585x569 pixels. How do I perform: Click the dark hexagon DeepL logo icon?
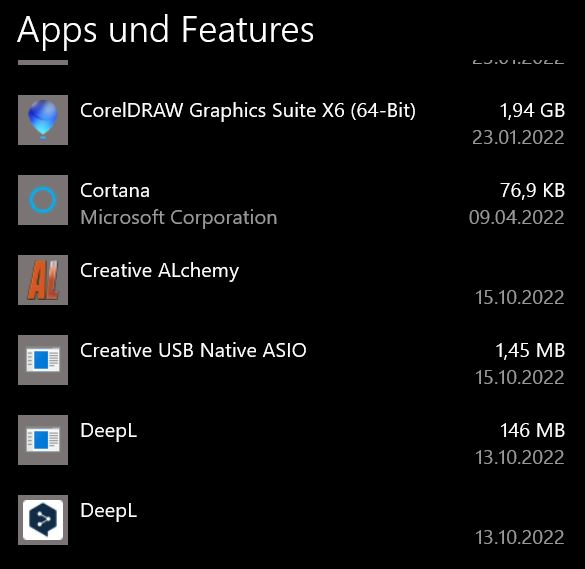[x=43, y=520]
